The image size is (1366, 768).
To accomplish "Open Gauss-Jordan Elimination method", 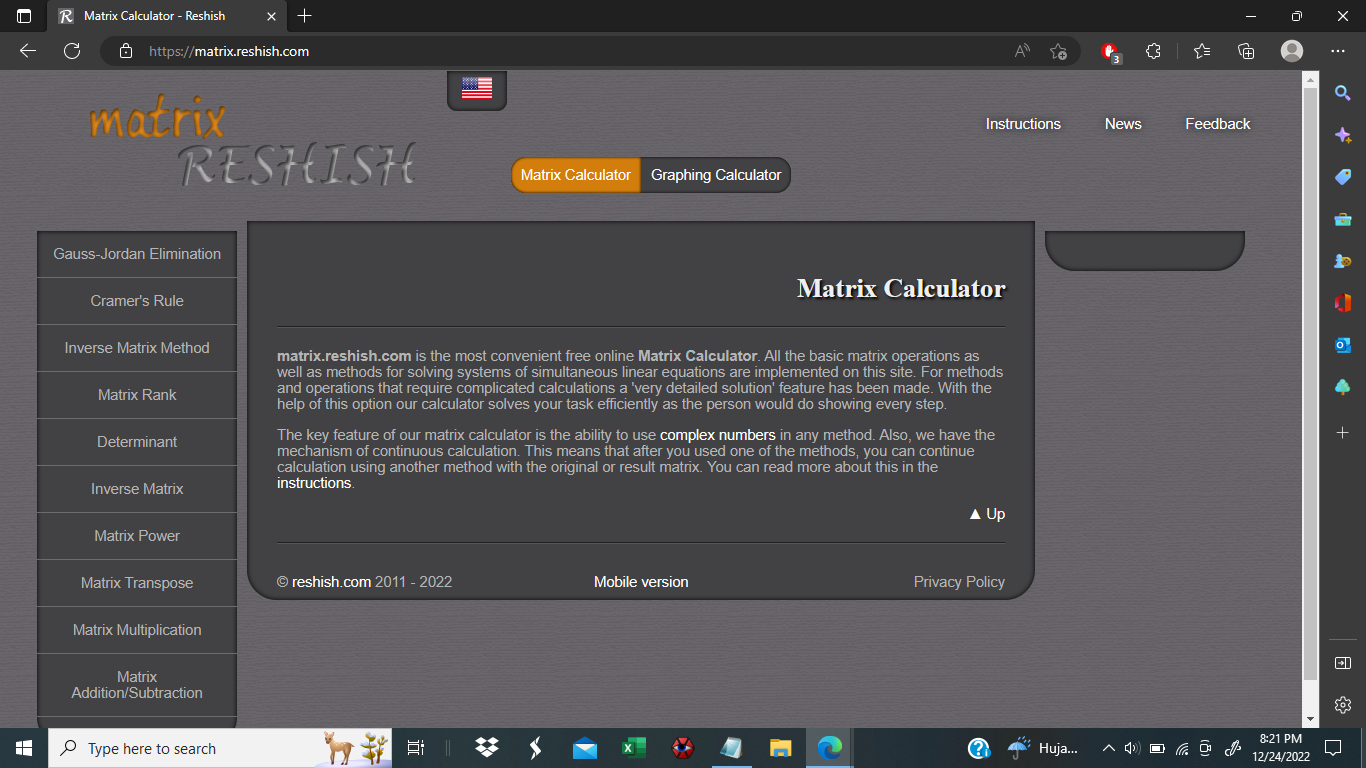I will 137,254.
